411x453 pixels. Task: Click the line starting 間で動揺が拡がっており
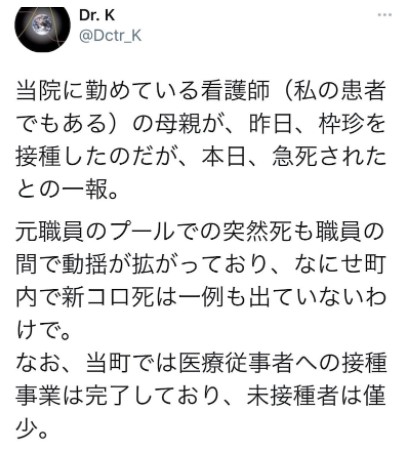coord(201,264)
